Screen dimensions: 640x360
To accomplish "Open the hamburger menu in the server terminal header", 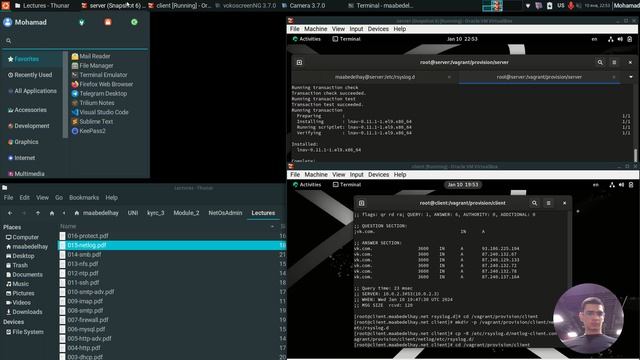I will pos(614,62).
